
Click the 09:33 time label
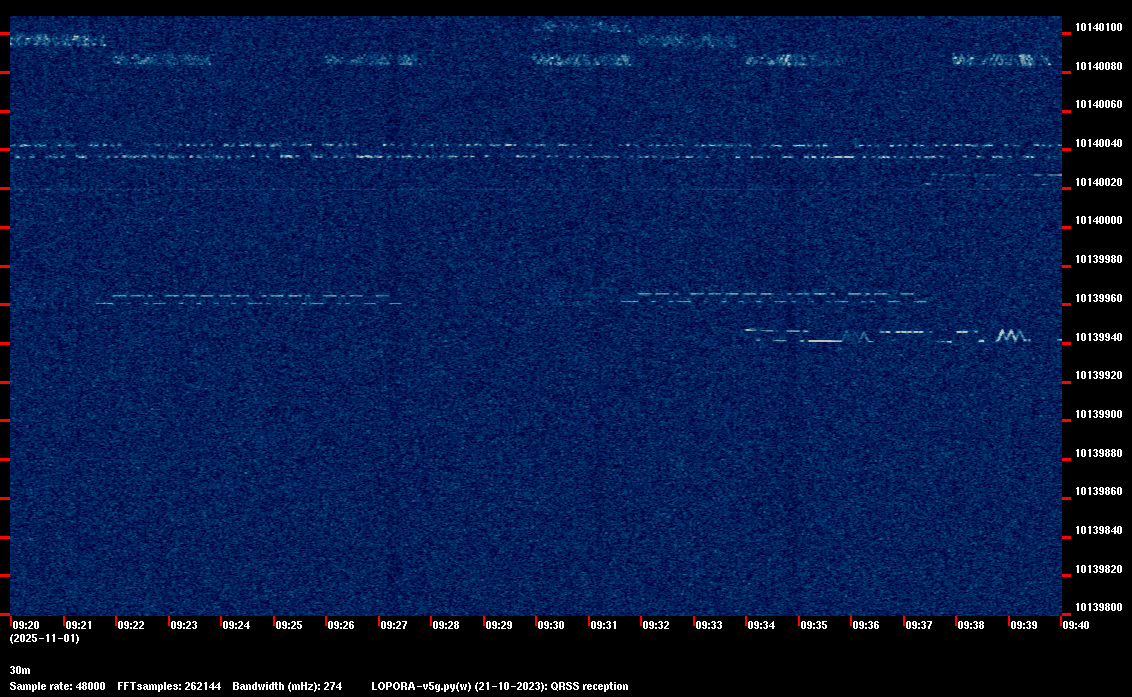pyautogui.click(x=708, y=625)
